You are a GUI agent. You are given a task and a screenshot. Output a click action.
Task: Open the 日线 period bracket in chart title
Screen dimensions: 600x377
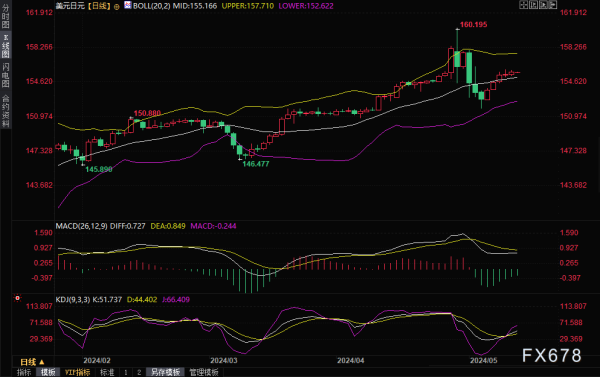tap(99, 6)
